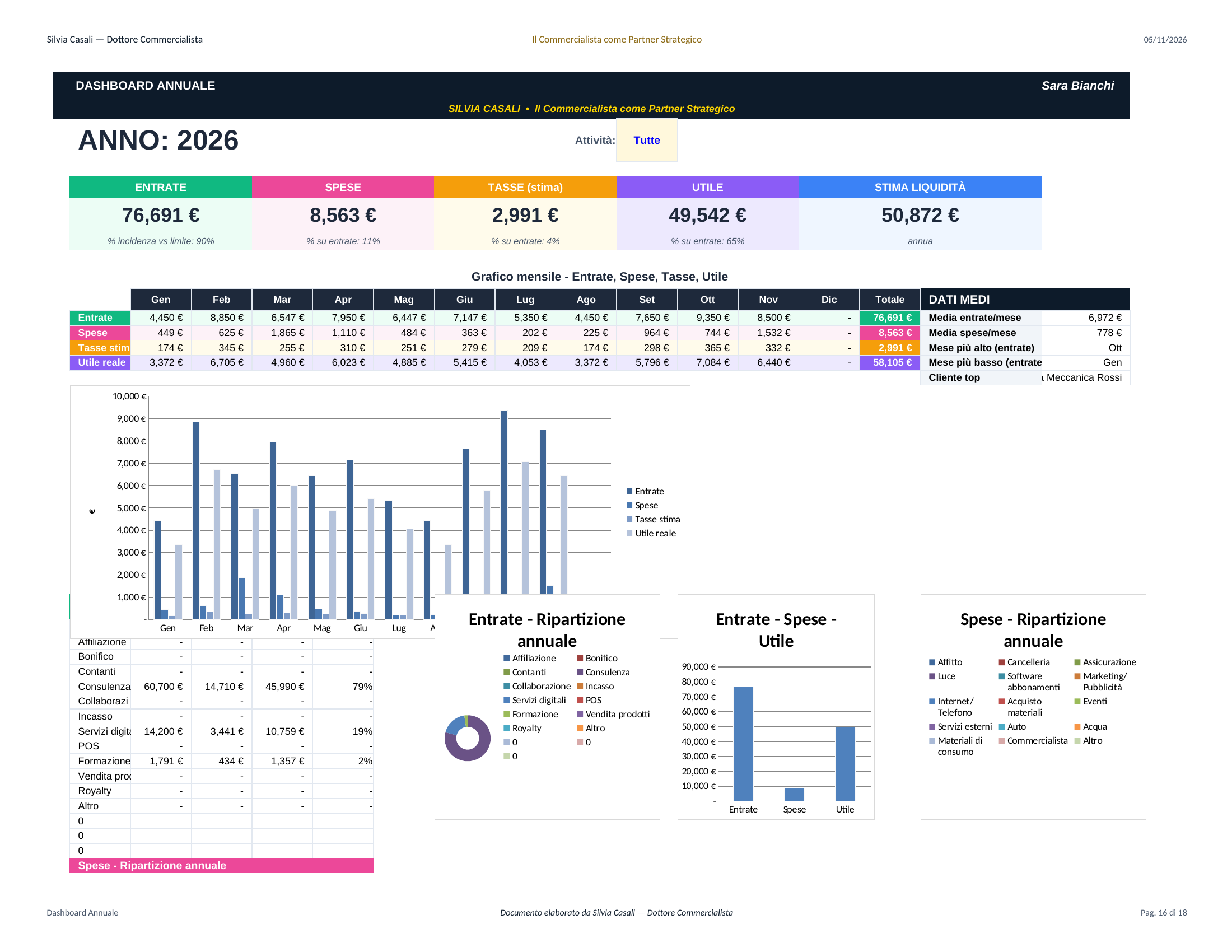The height and width of the screenshot is (952, 1232).
Task: Click the Materiali di consumo legend entry
Action: coord(955,746)
